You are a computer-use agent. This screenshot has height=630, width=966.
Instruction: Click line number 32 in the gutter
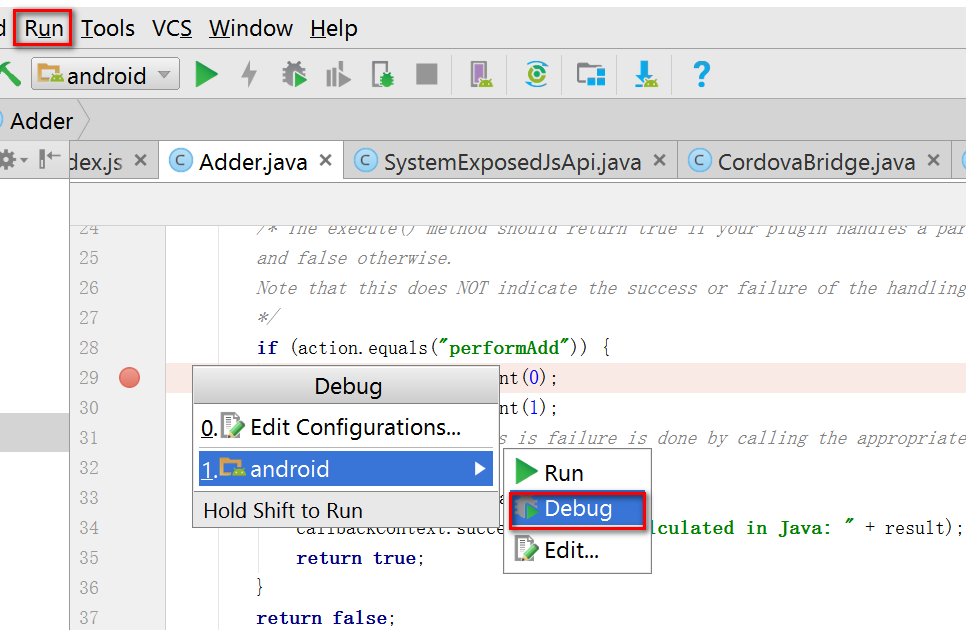[89, 467]
